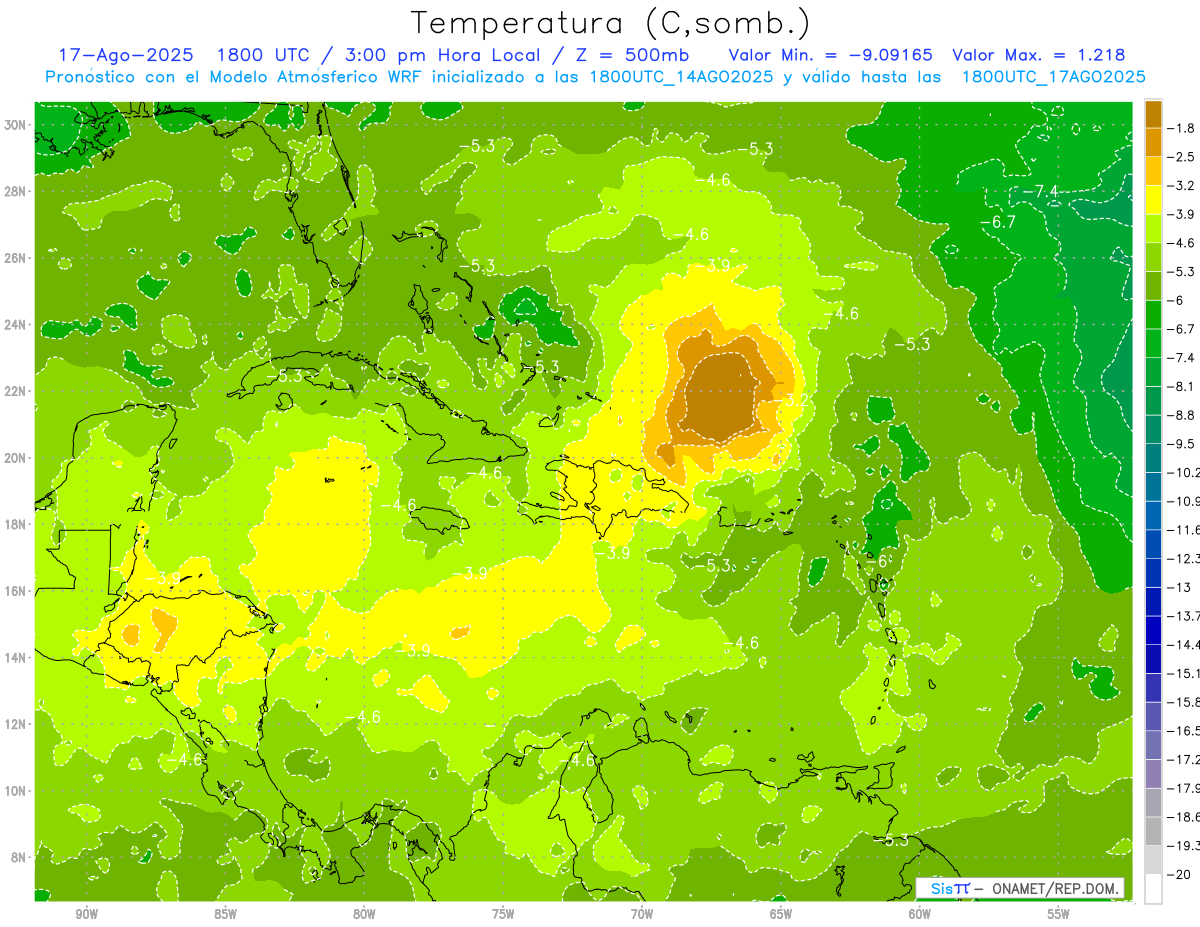Image resolution: width=1200 pixels, height=927 pixels.
Task: Click the 70W longitude axis label
Action: tap(642, 914)
